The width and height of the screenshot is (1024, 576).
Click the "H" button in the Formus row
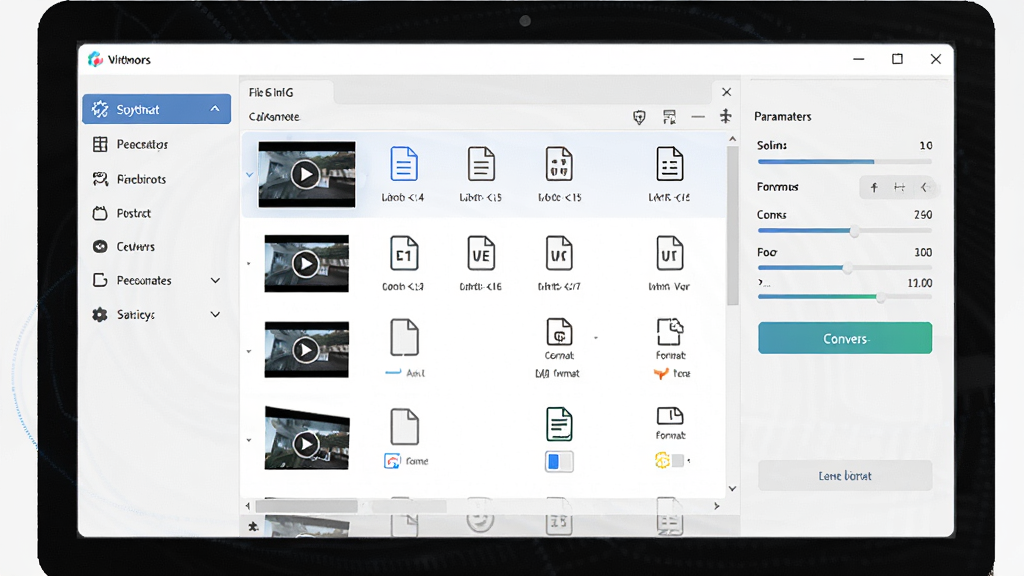pos(899,187)
